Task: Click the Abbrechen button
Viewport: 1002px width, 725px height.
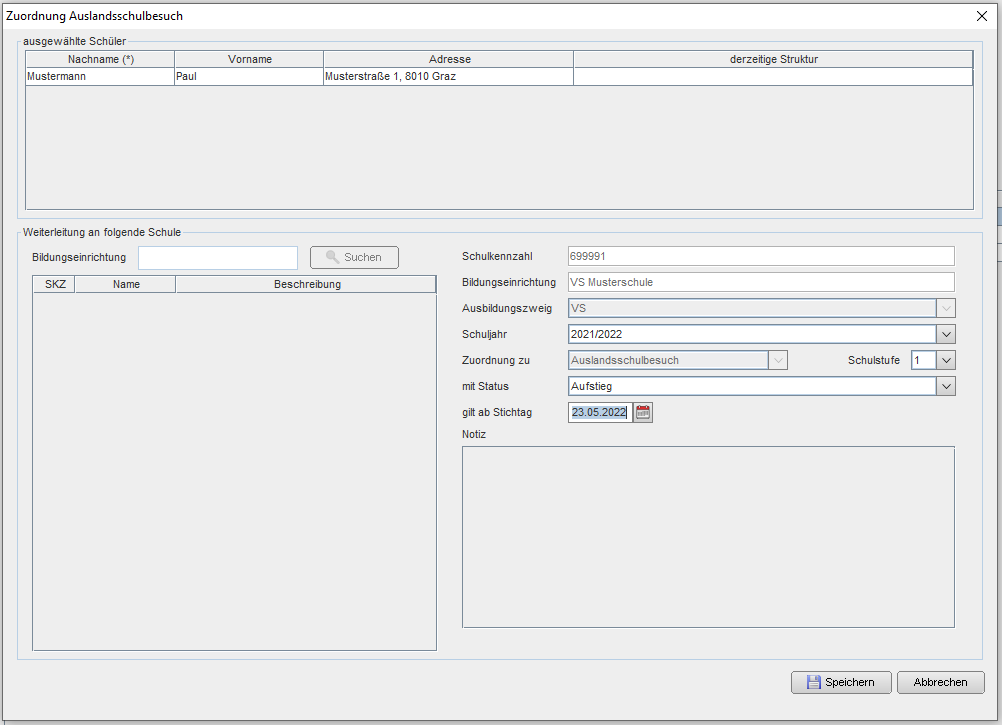Action: point(940,682)
